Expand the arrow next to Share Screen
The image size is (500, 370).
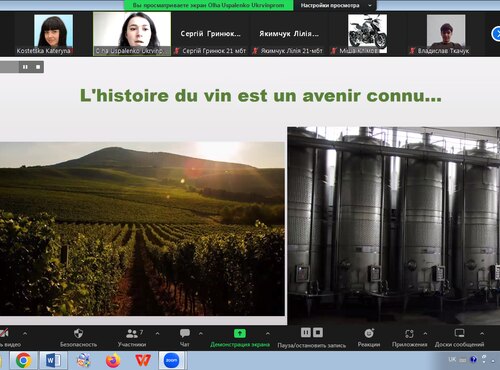click(x=267, y=333)
